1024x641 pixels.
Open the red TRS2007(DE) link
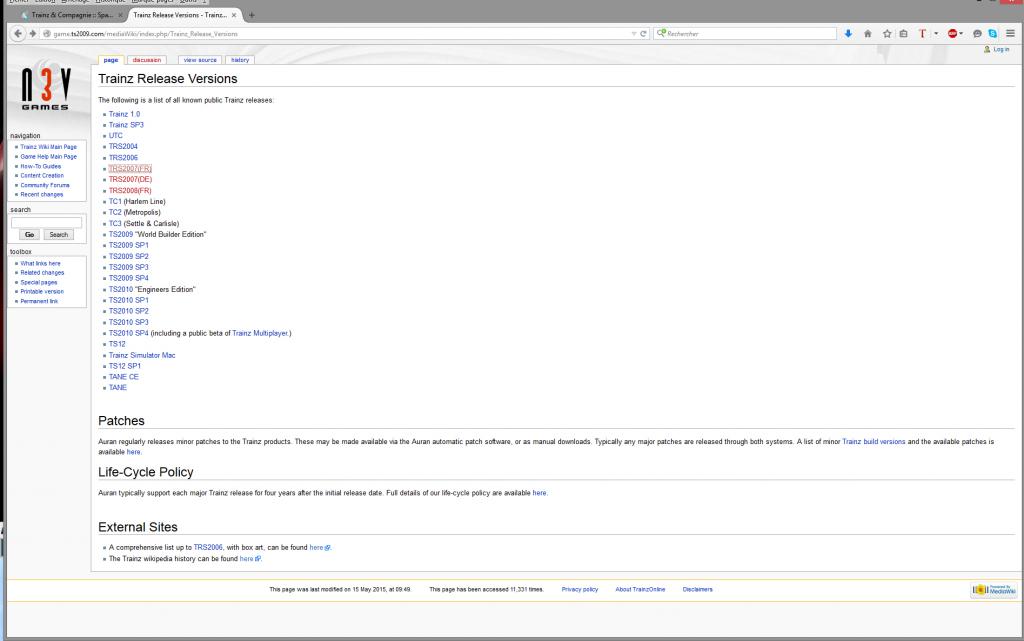(130, 180)
